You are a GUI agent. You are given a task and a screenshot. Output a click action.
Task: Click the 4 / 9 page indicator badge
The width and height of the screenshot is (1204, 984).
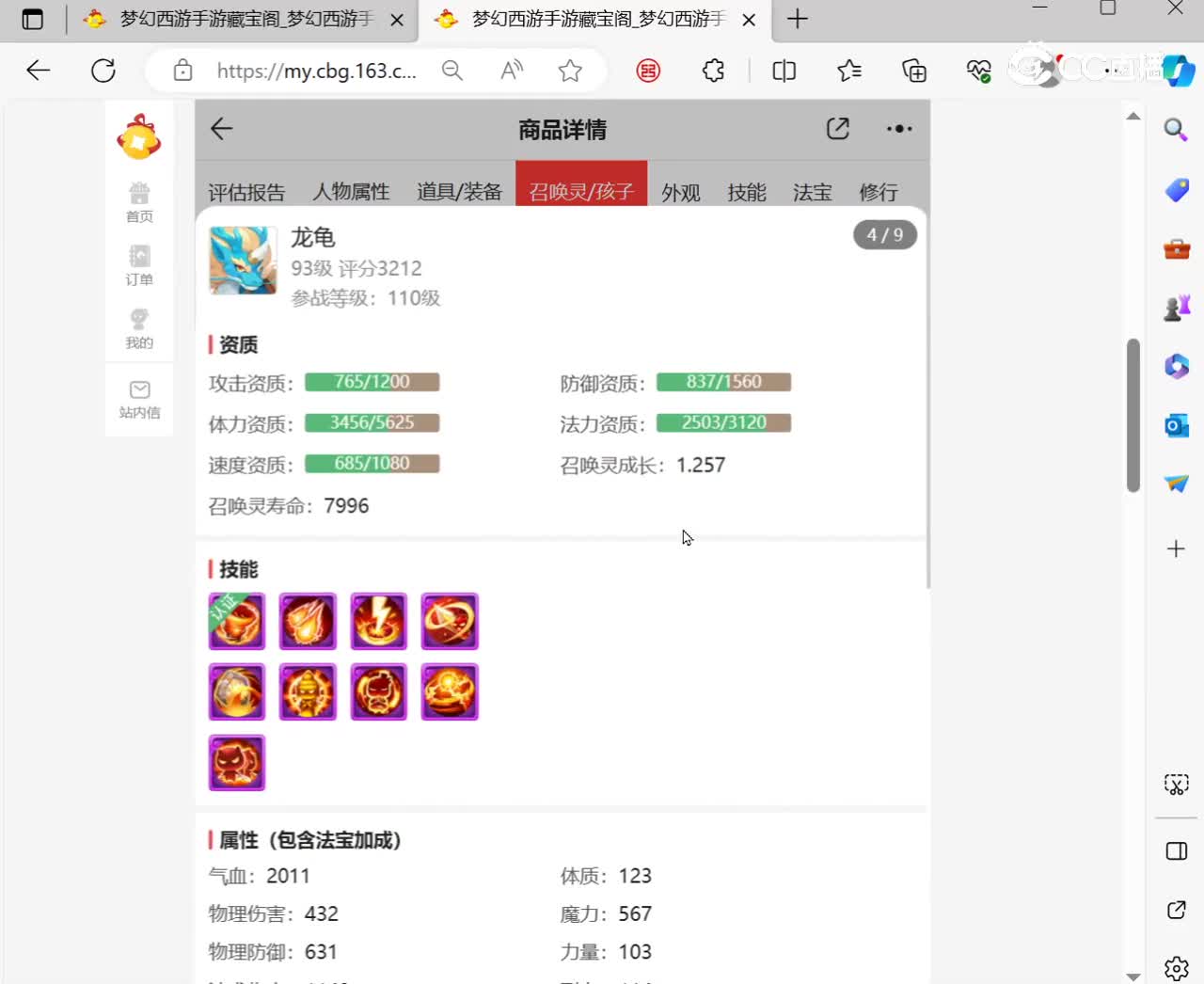[885, 234]
